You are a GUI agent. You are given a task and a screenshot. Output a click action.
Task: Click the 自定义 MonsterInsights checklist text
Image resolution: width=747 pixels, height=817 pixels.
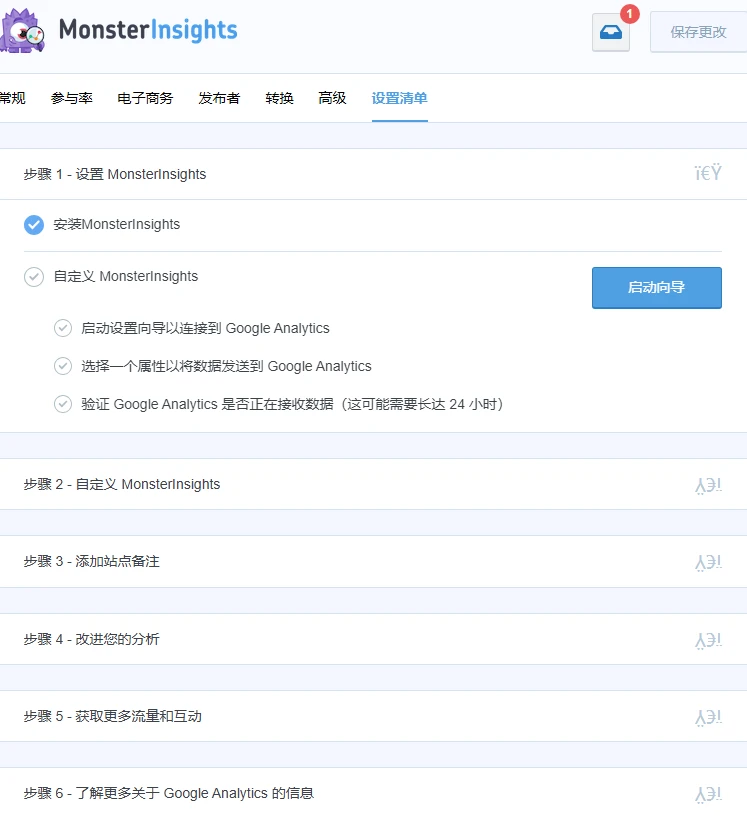[x=126, y=276]
